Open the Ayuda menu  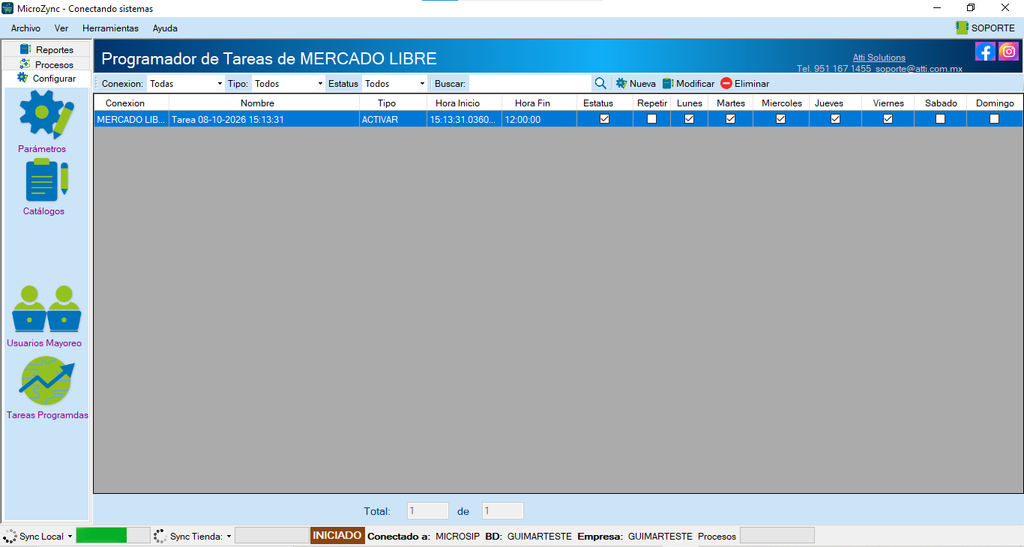coord(165,28)
